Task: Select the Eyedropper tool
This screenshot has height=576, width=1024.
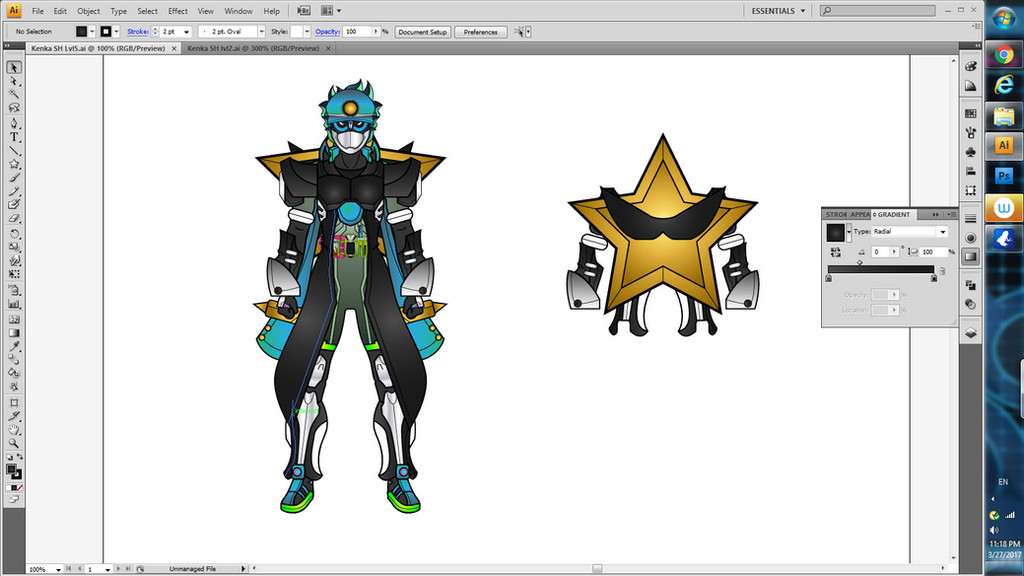Action: [14, 346]
